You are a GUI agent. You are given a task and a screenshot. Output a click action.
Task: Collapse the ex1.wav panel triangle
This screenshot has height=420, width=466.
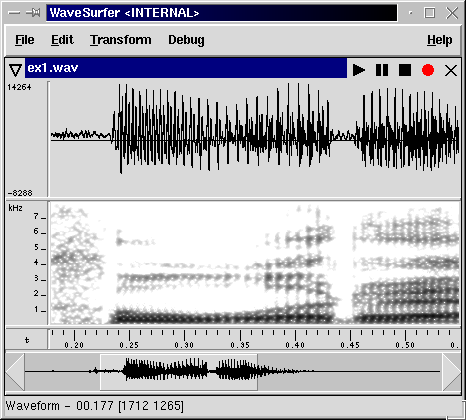[x=15, y=70]
